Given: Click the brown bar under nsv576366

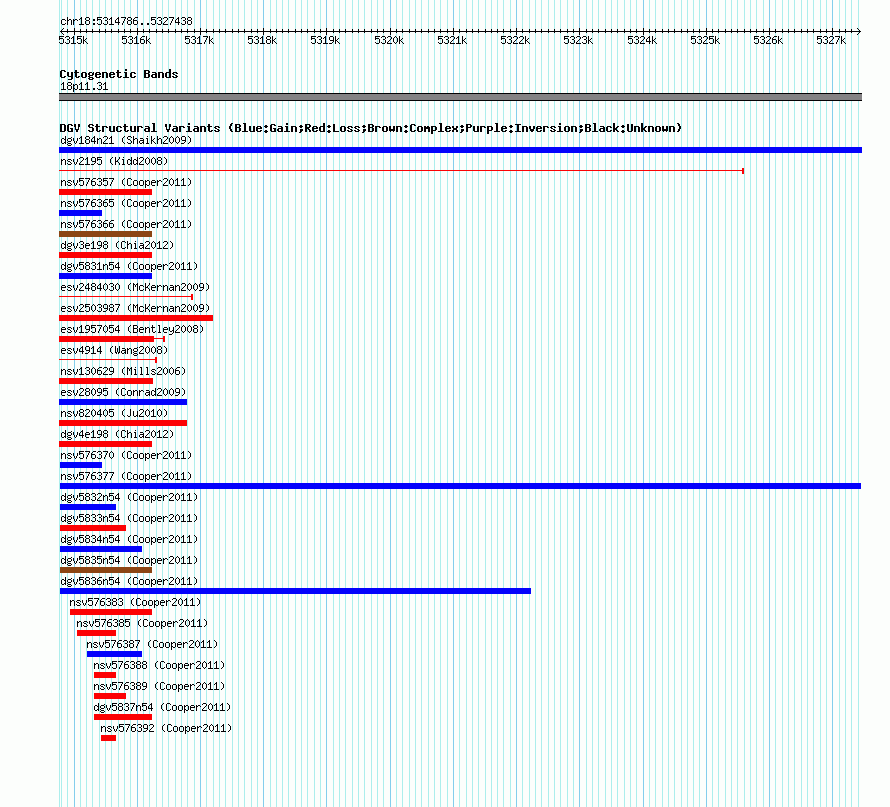Looking at the screenshot, I should (106, 234).
